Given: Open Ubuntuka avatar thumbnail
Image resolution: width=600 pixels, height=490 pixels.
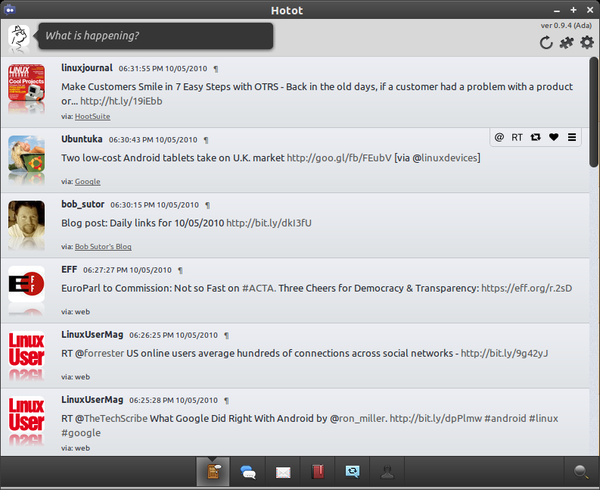Looking at the screenshot, I should [x=26, y=154].
